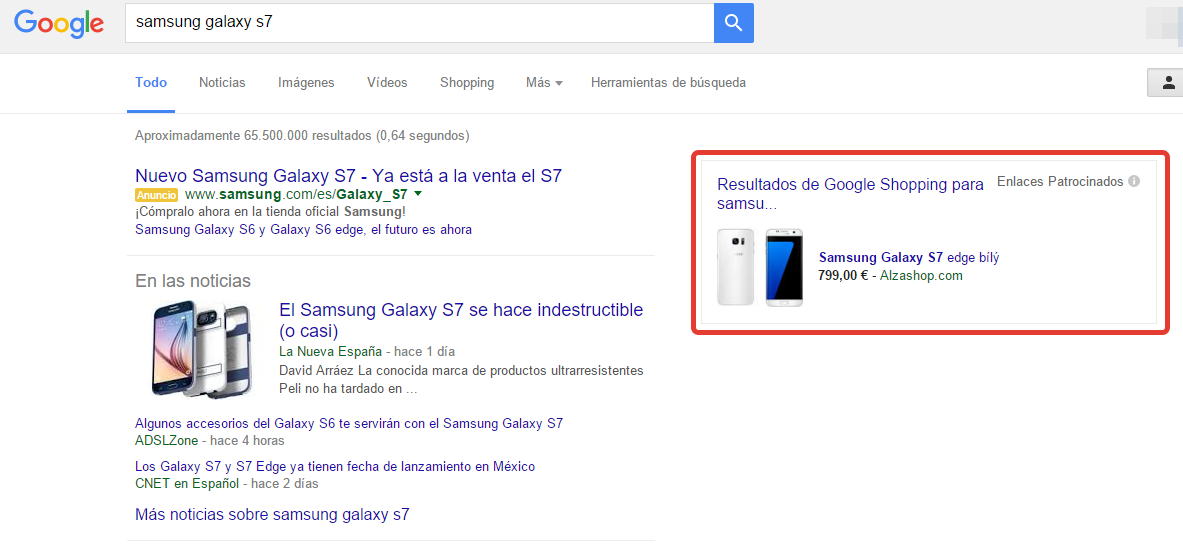Click the 799,00 € price text
Image resolution: width=1183 pixels, height=545 pixels.
(x=843, y=276)
